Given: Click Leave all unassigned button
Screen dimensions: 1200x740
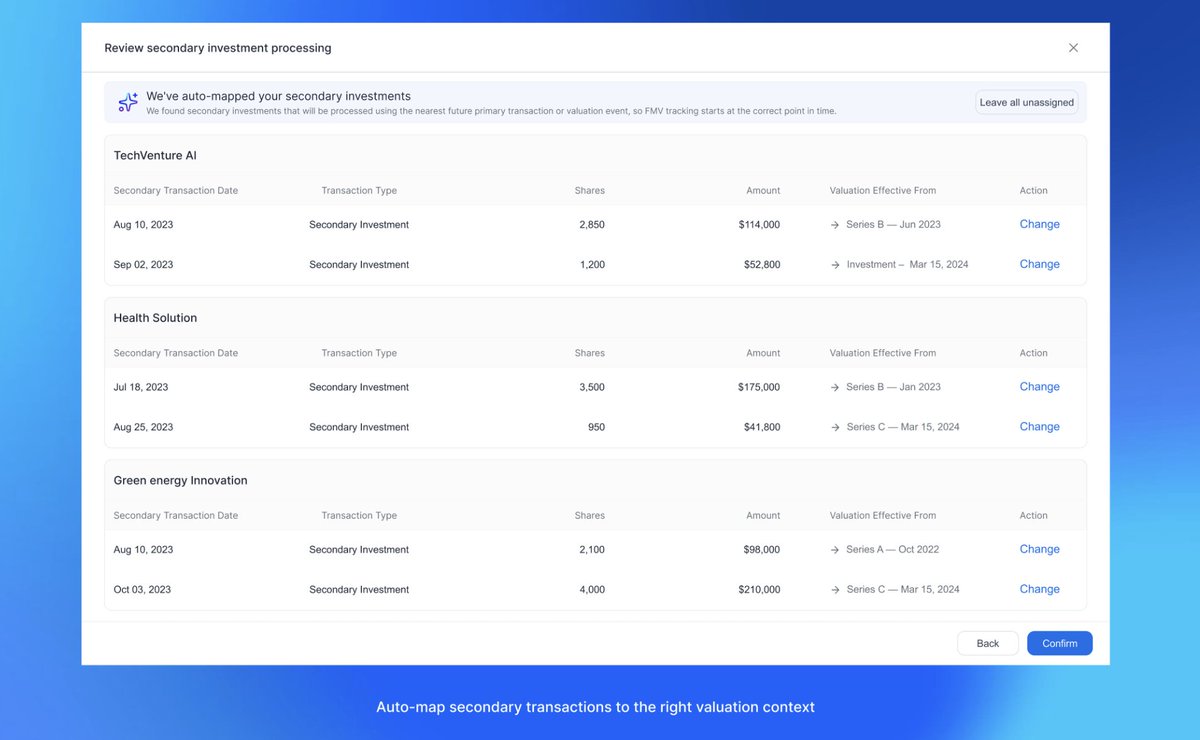Looking at the screenshot, I should [x=1027, y=102].
